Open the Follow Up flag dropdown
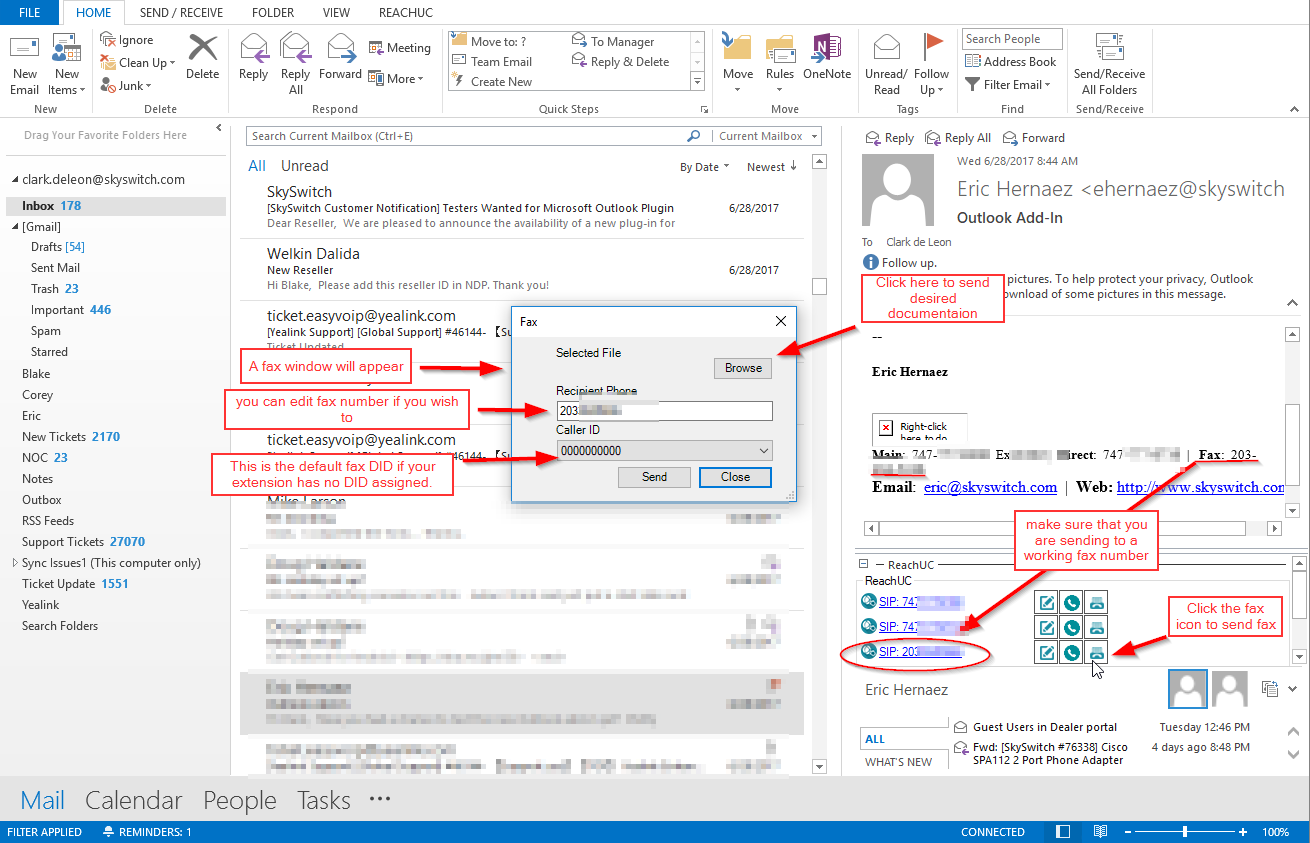Screen dimensions: 1310x843 click(931, 65)
